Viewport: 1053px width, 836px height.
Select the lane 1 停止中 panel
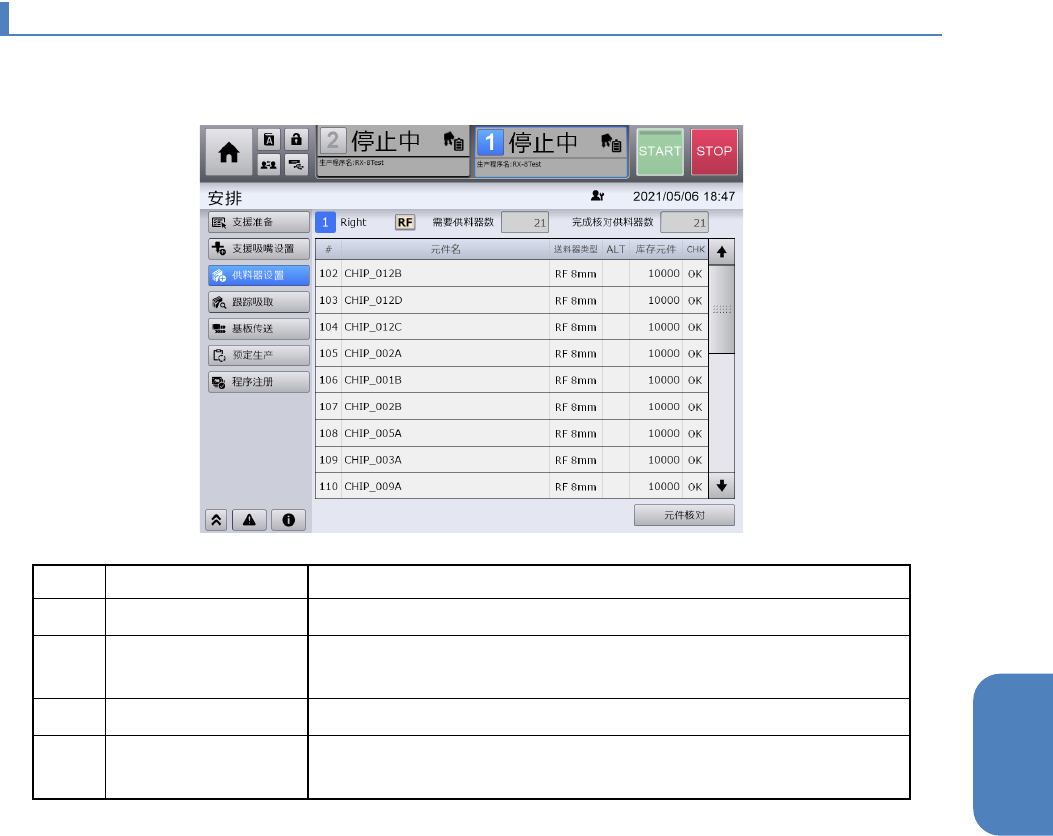551,152
